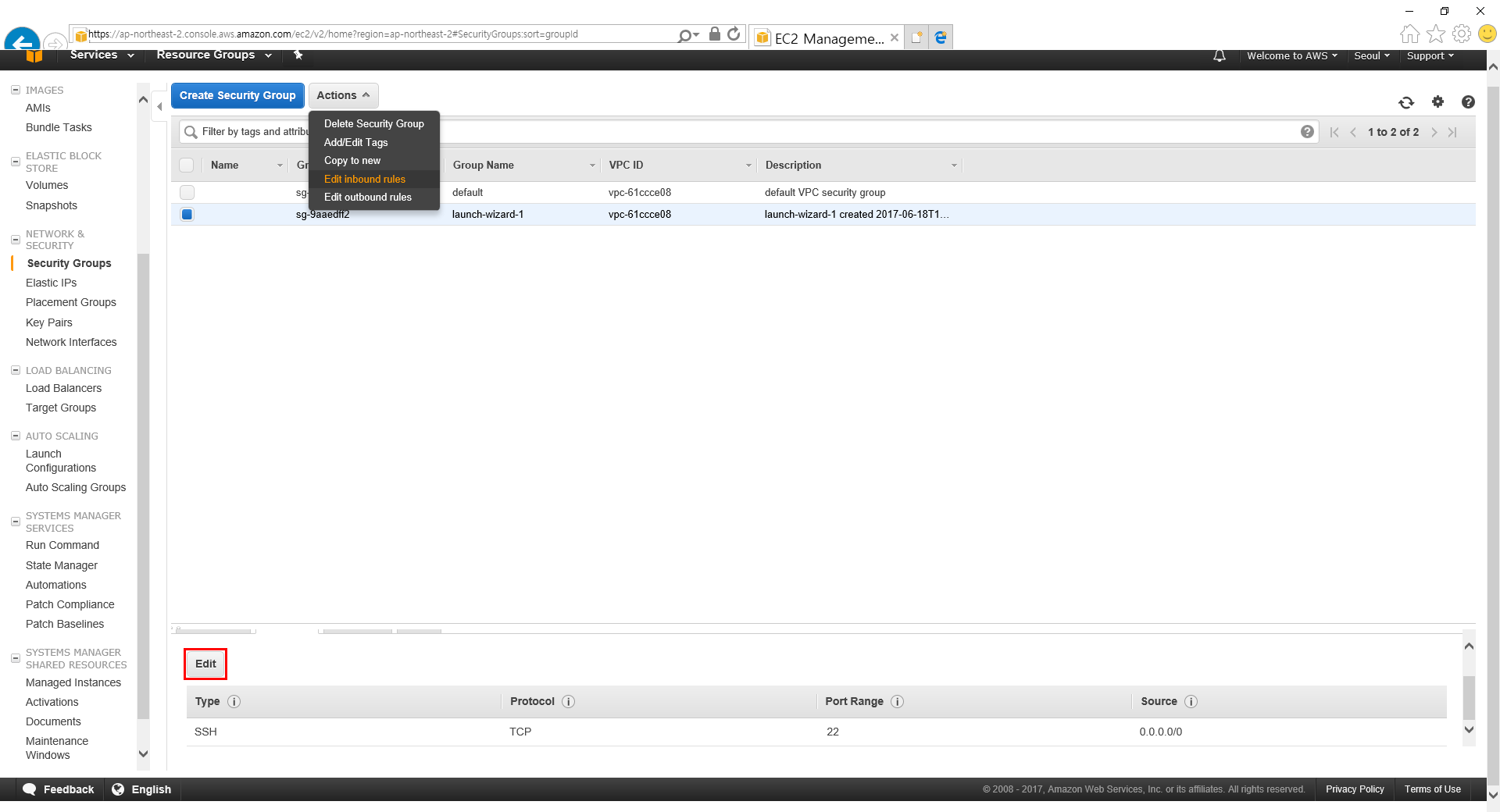The width and height of the screenshot is (1500, 812).
Task: Click filter help icon in search bar
Action: point(1307,132)
